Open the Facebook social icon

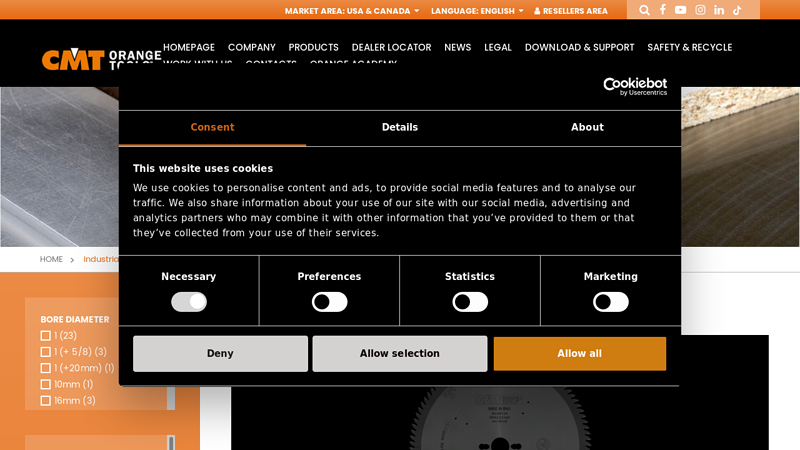662,10
